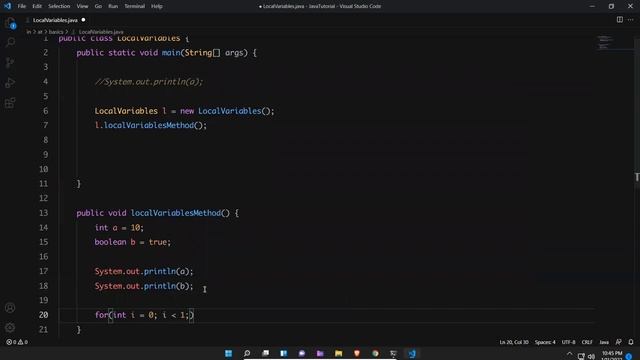Screen dimensions: 640x360
Task: Open errors and warnings problems indicator
Action: click(x=17, y=342)
